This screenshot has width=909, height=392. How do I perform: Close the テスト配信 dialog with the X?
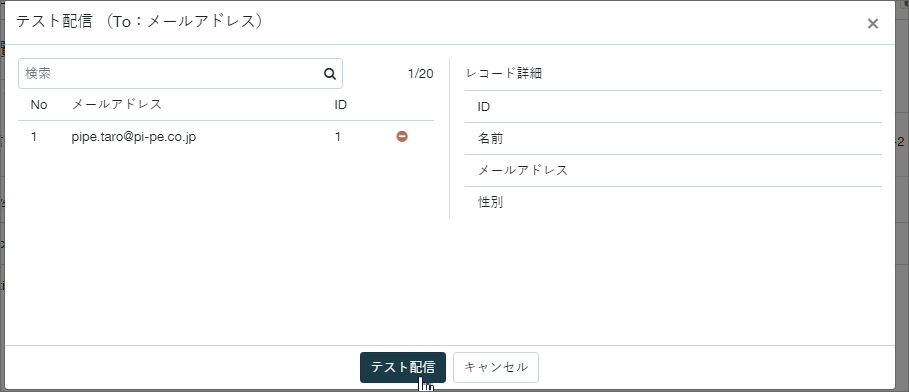[x=872, y=24]
